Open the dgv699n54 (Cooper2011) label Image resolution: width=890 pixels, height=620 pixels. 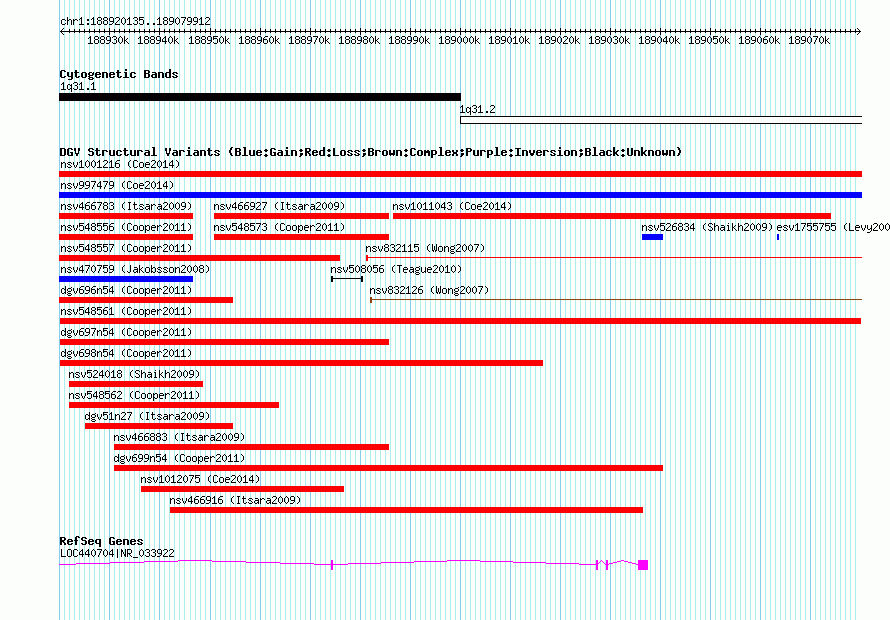(x=179, y=458)
